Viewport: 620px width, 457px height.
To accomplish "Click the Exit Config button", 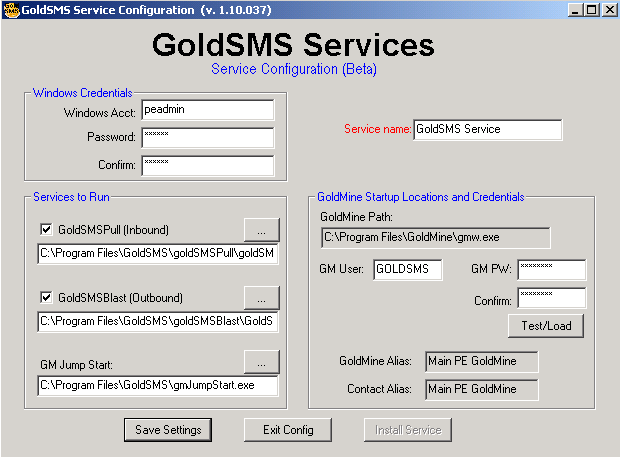I will pyautogui.click(x=288, y=430).
